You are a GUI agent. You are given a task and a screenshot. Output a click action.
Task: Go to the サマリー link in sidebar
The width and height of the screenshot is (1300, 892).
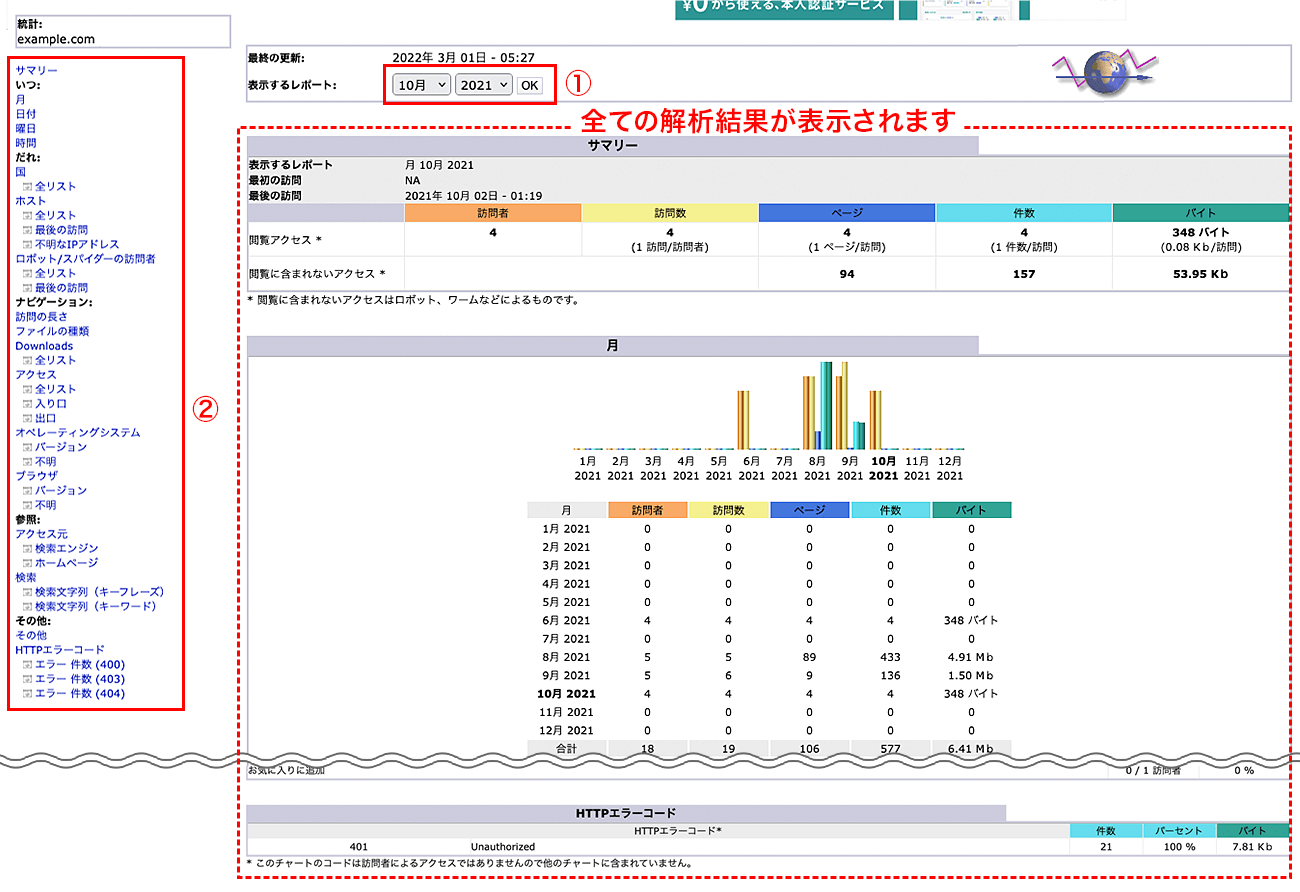tap(36, 71)
